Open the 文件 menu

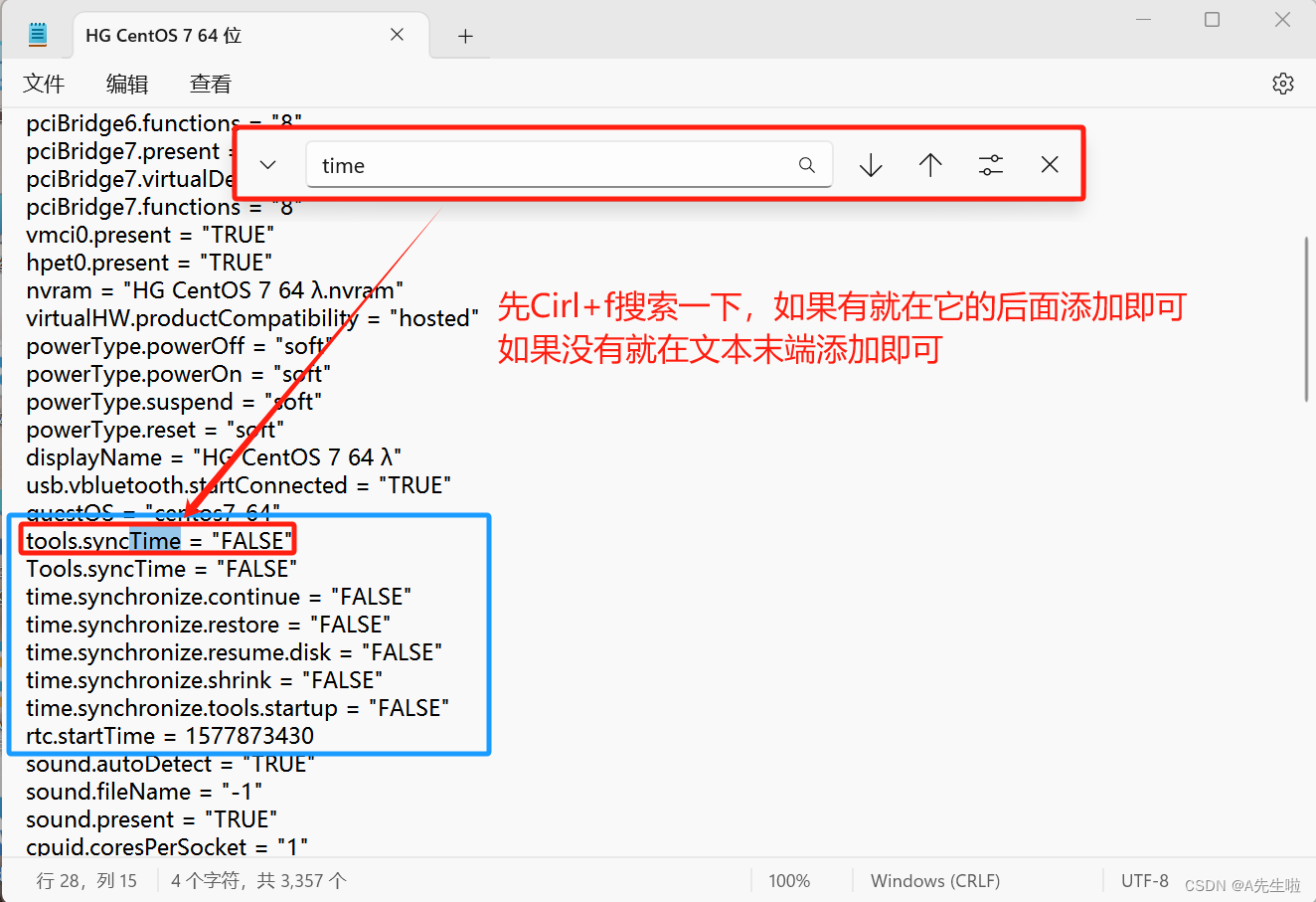[44, 84]
